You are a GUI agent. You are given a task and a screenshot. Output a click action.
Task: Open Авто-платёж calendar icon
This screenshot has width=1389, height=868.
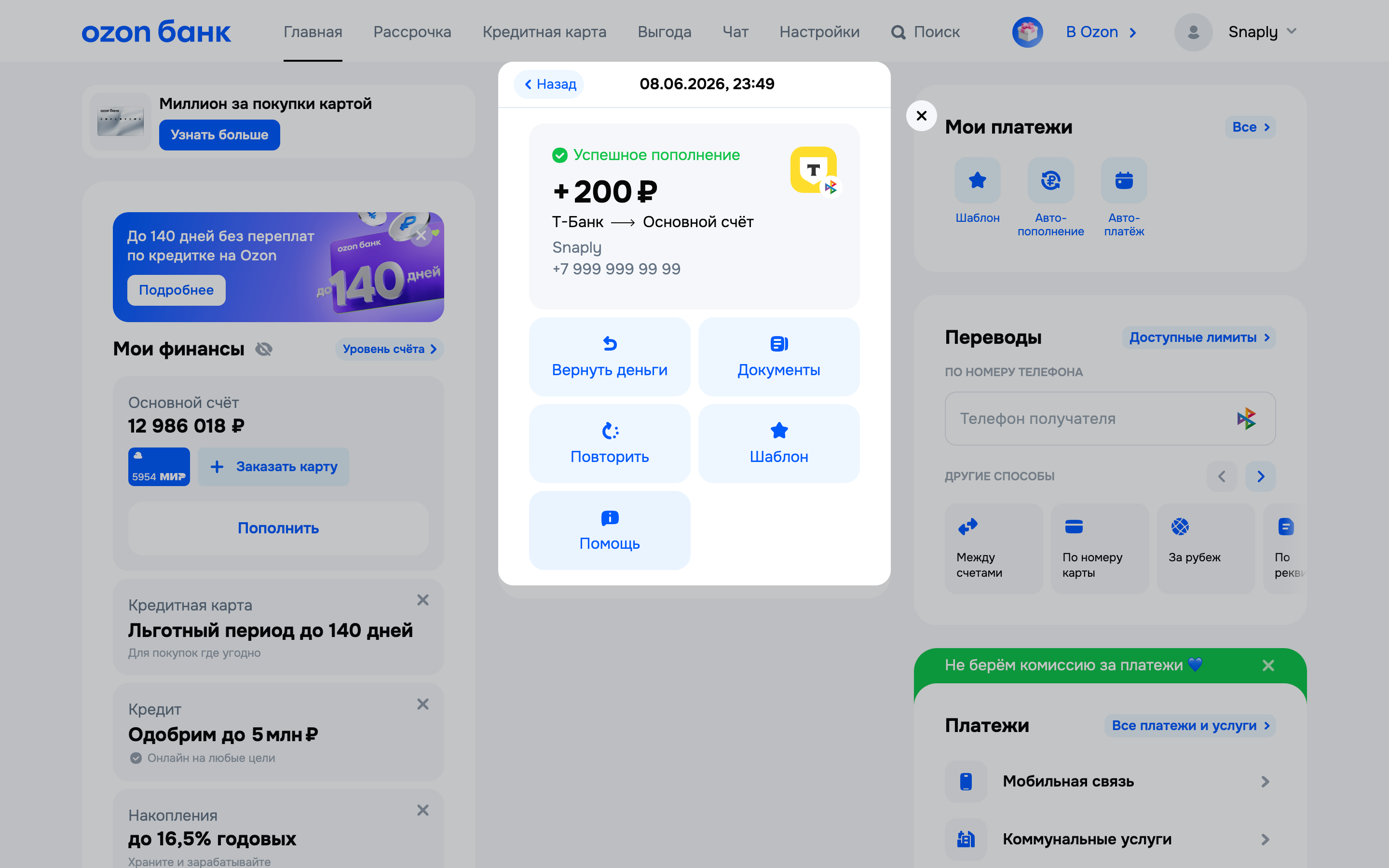click(1124, 180)
